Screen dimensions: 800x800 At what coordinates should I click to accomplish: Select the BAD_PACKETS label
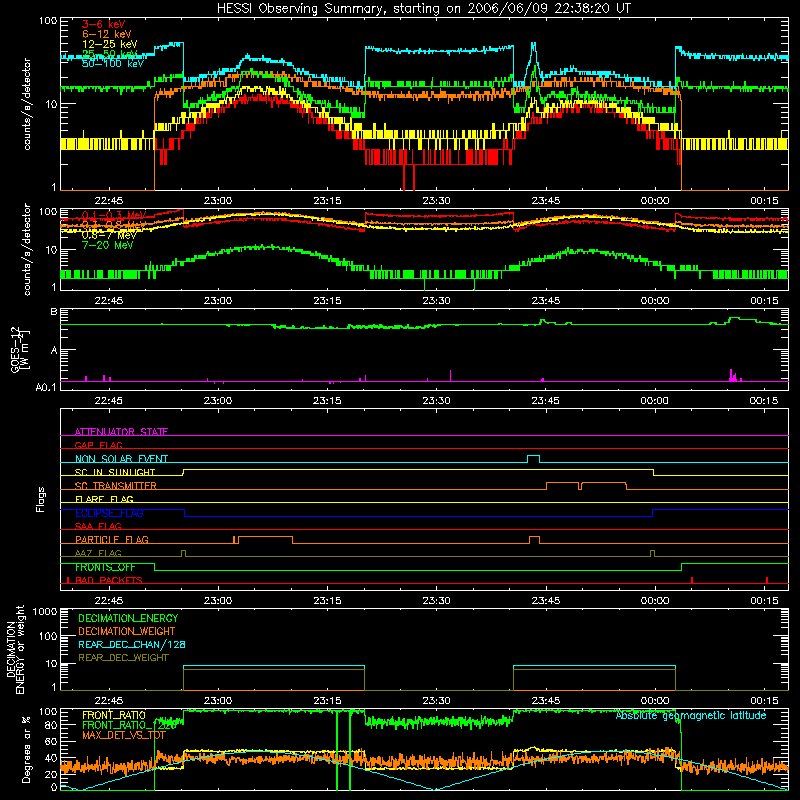pos(109,580)
